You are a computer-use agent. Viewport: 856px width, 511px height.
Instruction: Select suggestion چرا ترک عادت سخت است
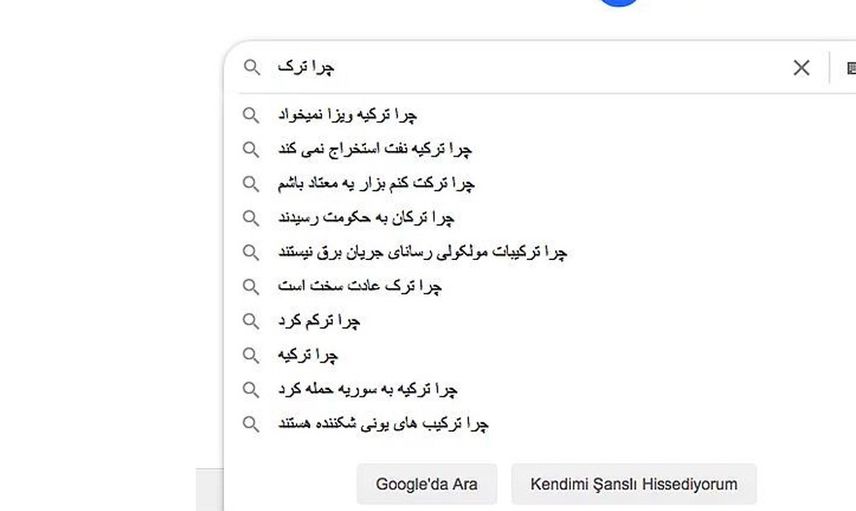point(360,286)
